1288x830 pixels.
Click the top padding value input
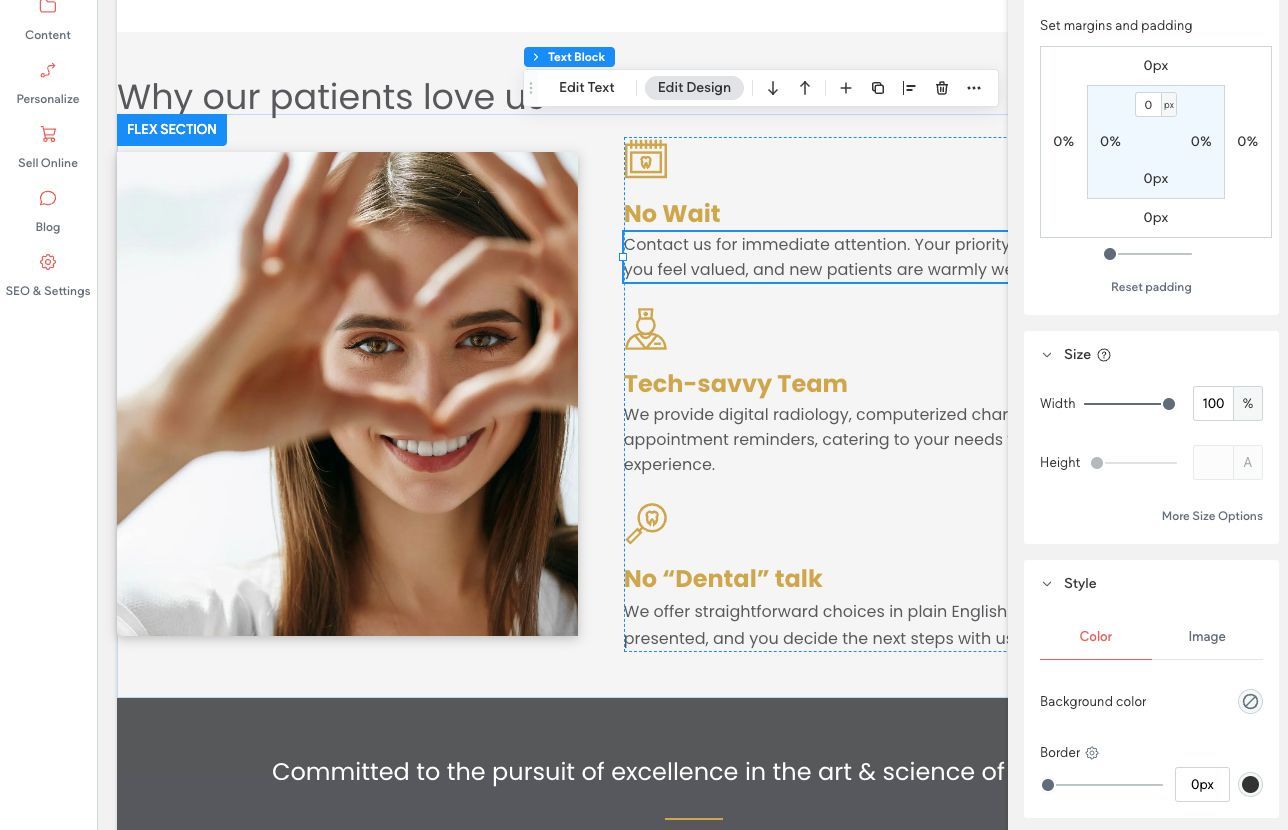[x=1148, y=105]
